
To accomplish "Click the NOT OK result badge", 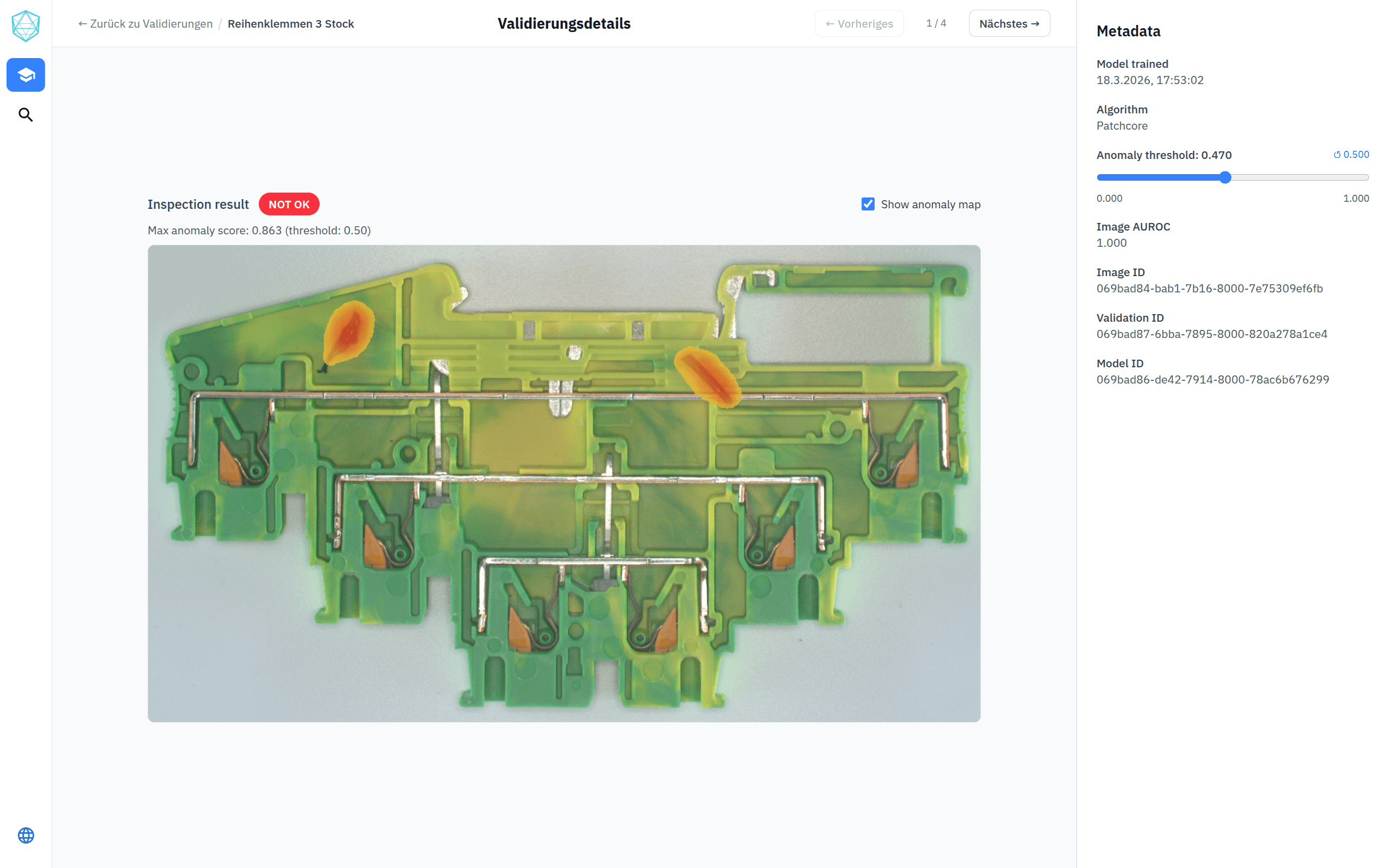I will (289, 205).
